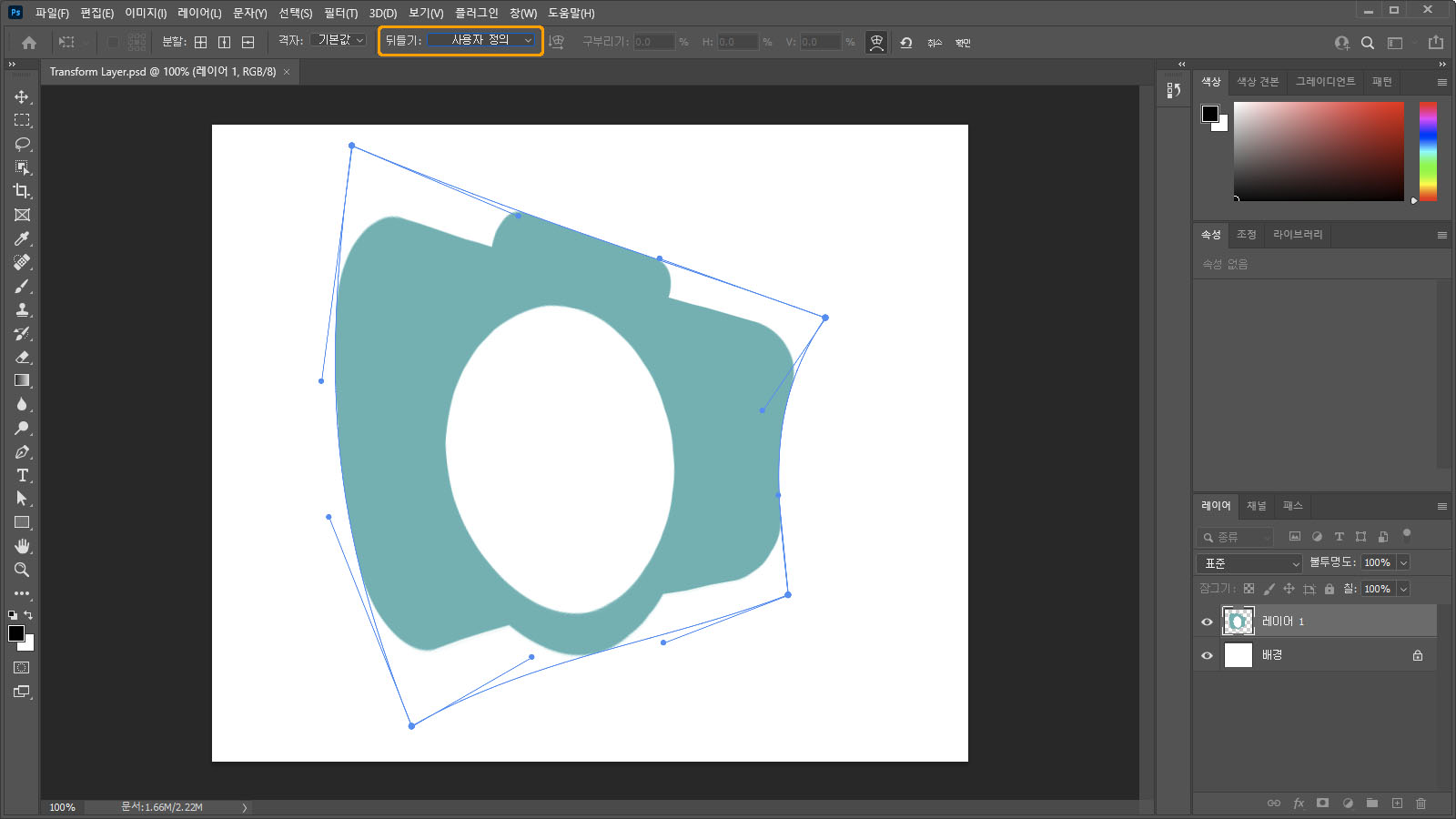The height and width of the screenshot is (819, 1456).
Task: Click the Home icon in options bar
Action: (x=29, y=42)
